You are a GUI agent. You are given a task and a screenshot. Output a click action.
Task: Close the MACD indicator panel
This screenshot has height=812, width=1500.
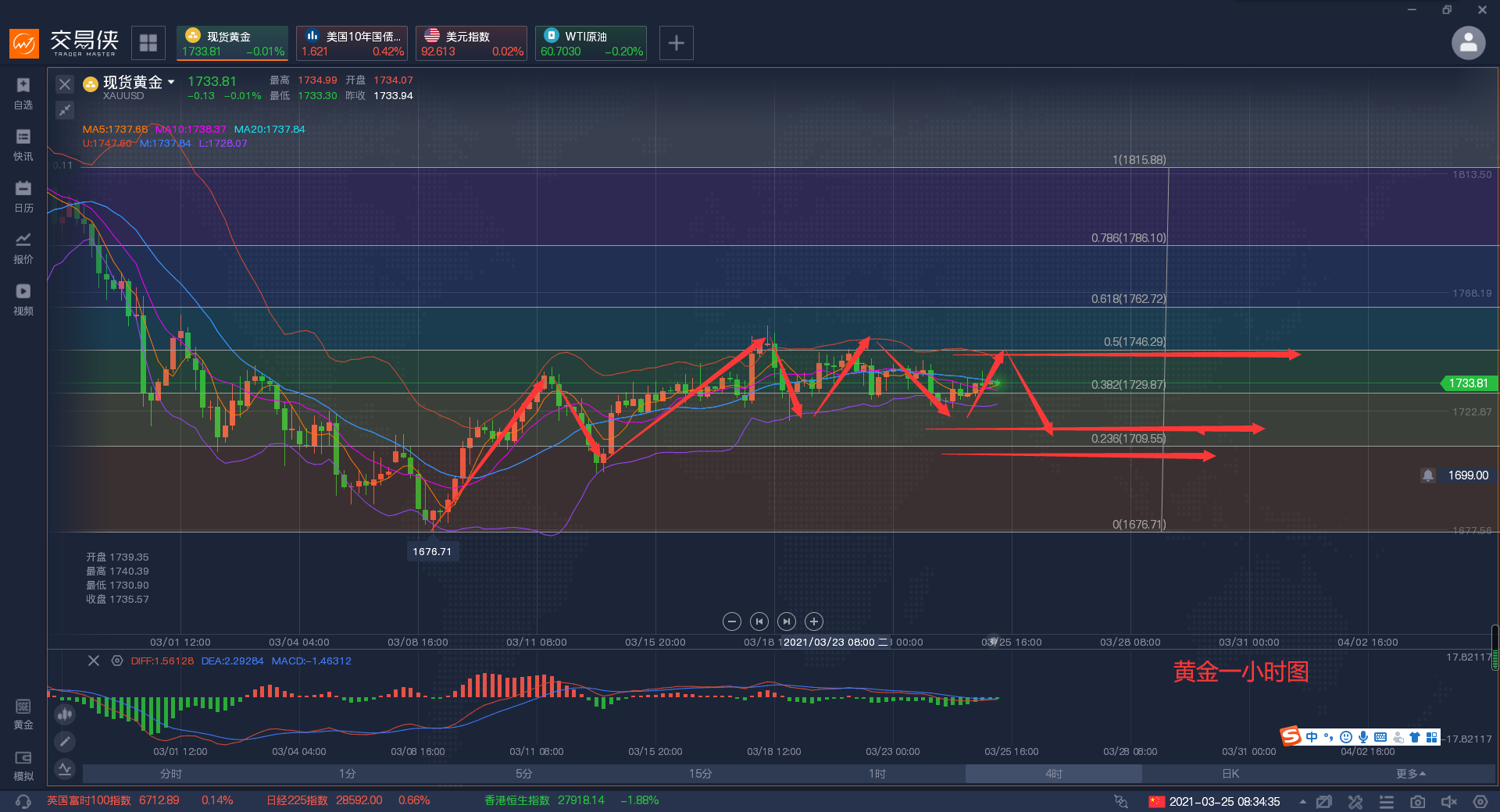coord(94,661)
